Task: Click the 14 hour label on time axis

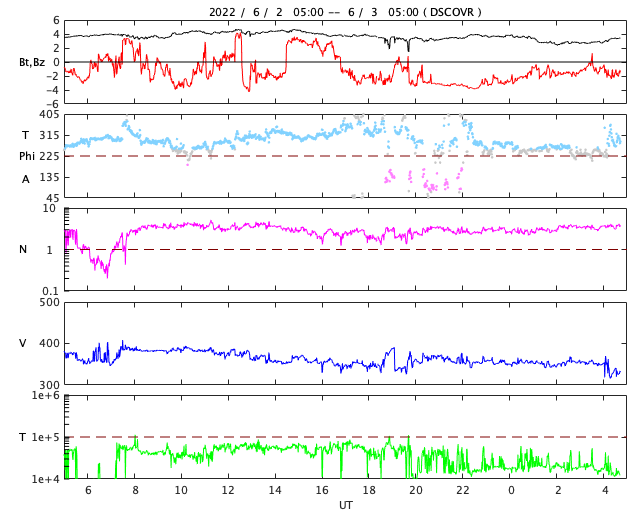Action: click(275, 490)
